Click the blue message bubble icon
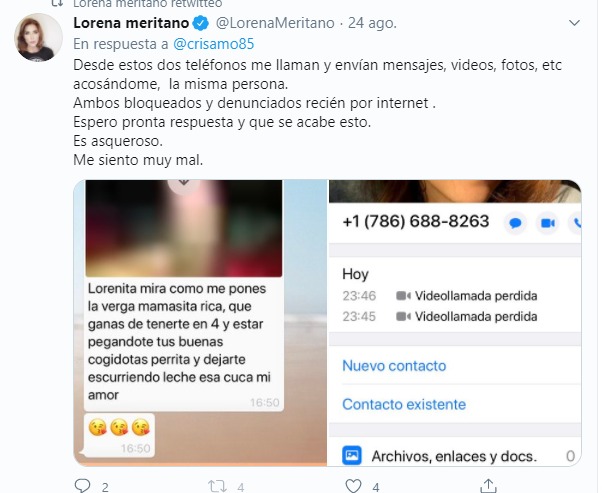Image resolution: width=602 pixels, height=493 pixels. [515, 223]
